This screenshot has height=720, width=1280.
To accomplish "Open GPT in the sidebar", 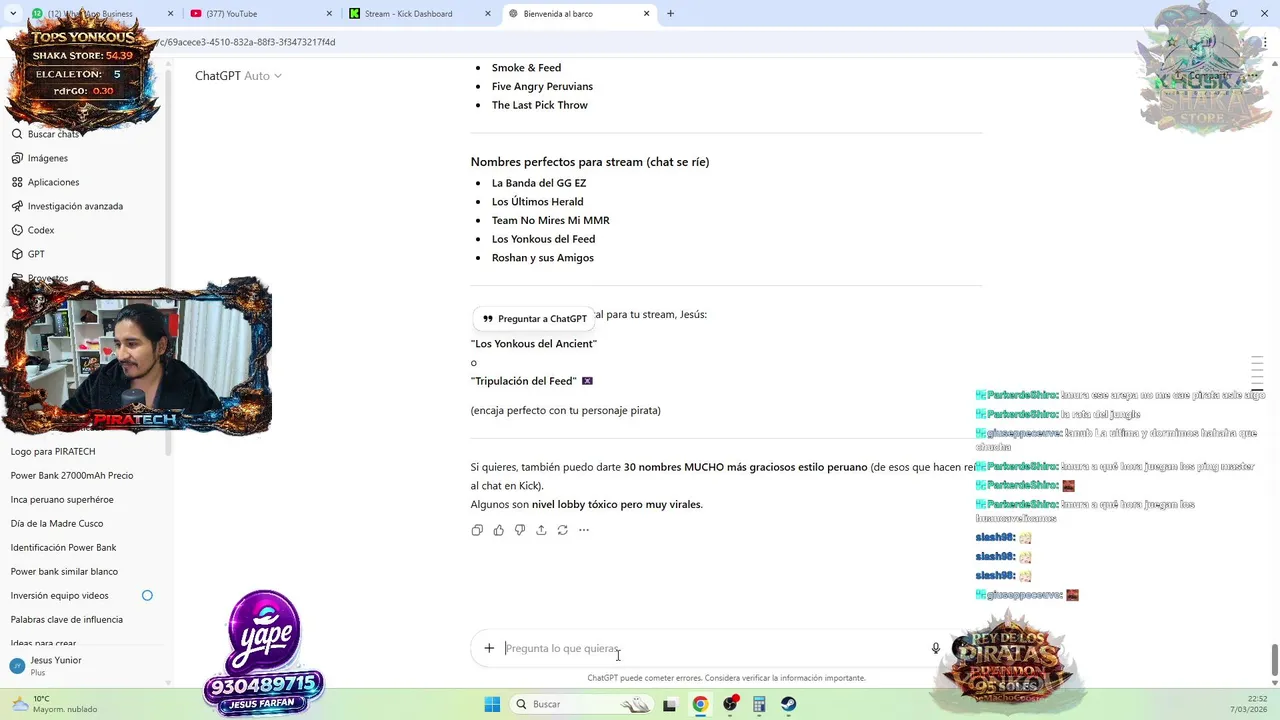I will [x=28, y=254].
